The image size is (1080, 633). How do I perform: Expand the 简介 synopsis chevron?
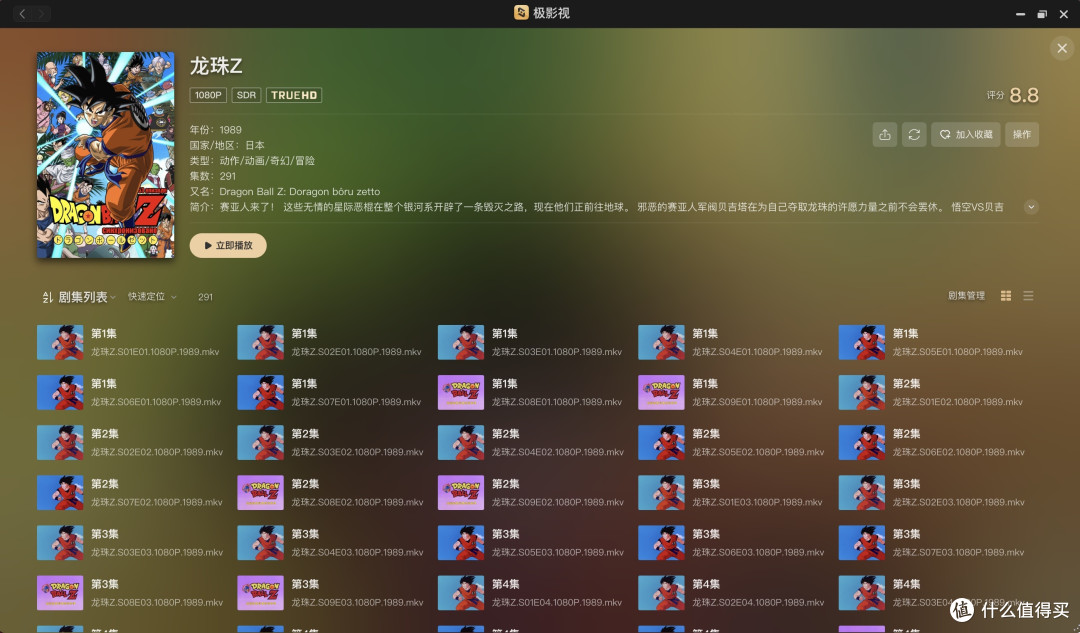click(x=1031, y=207)
